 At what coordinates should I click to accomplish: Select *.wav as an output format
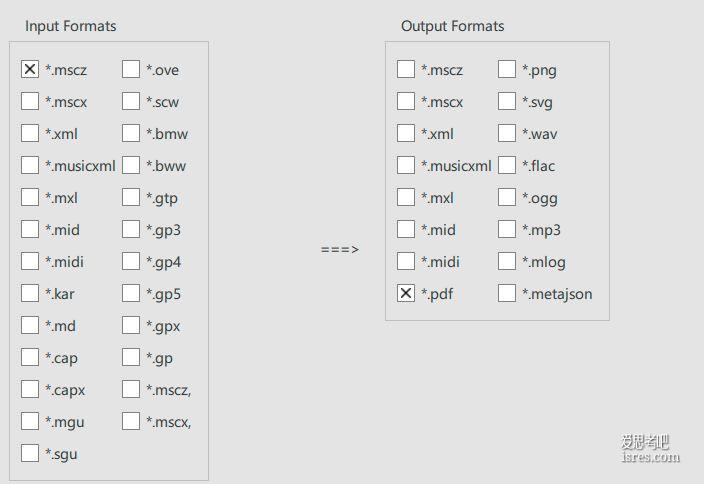point(506,133)
